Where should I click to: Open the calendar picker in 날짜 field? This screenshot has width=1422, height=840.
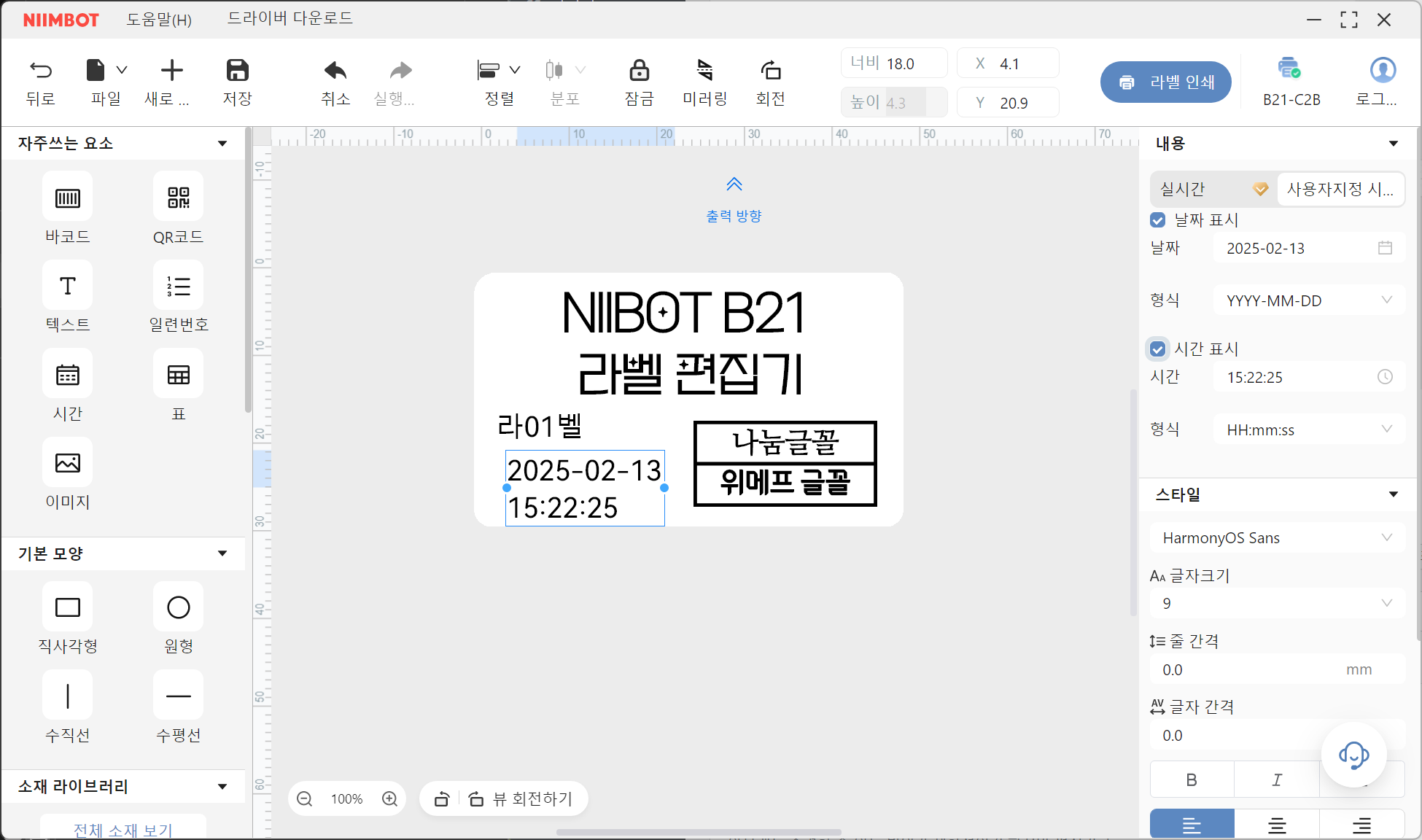[x=1385, y=248]
